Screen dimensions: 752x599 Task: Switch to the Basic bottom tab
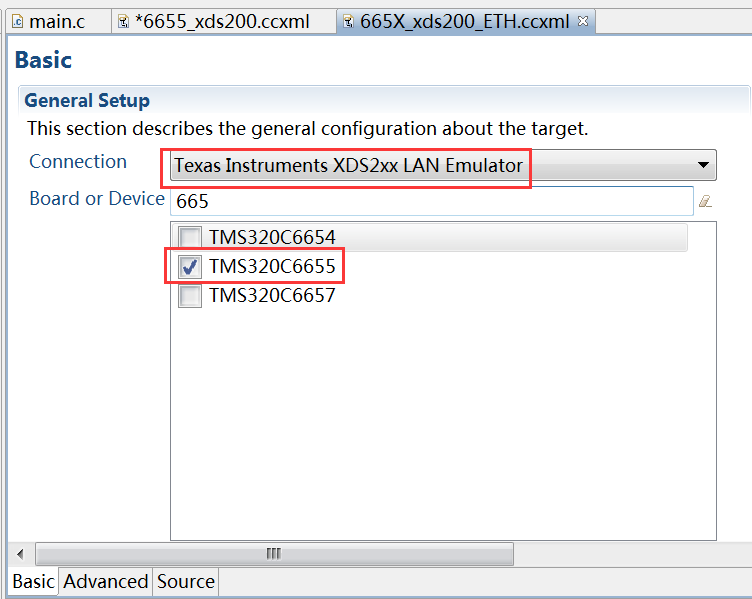(x=33, y=582)
